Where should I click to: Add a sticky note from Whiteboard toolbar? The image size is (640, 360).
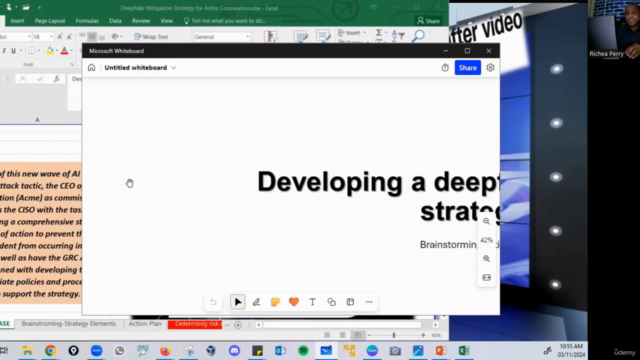point(275,302)
